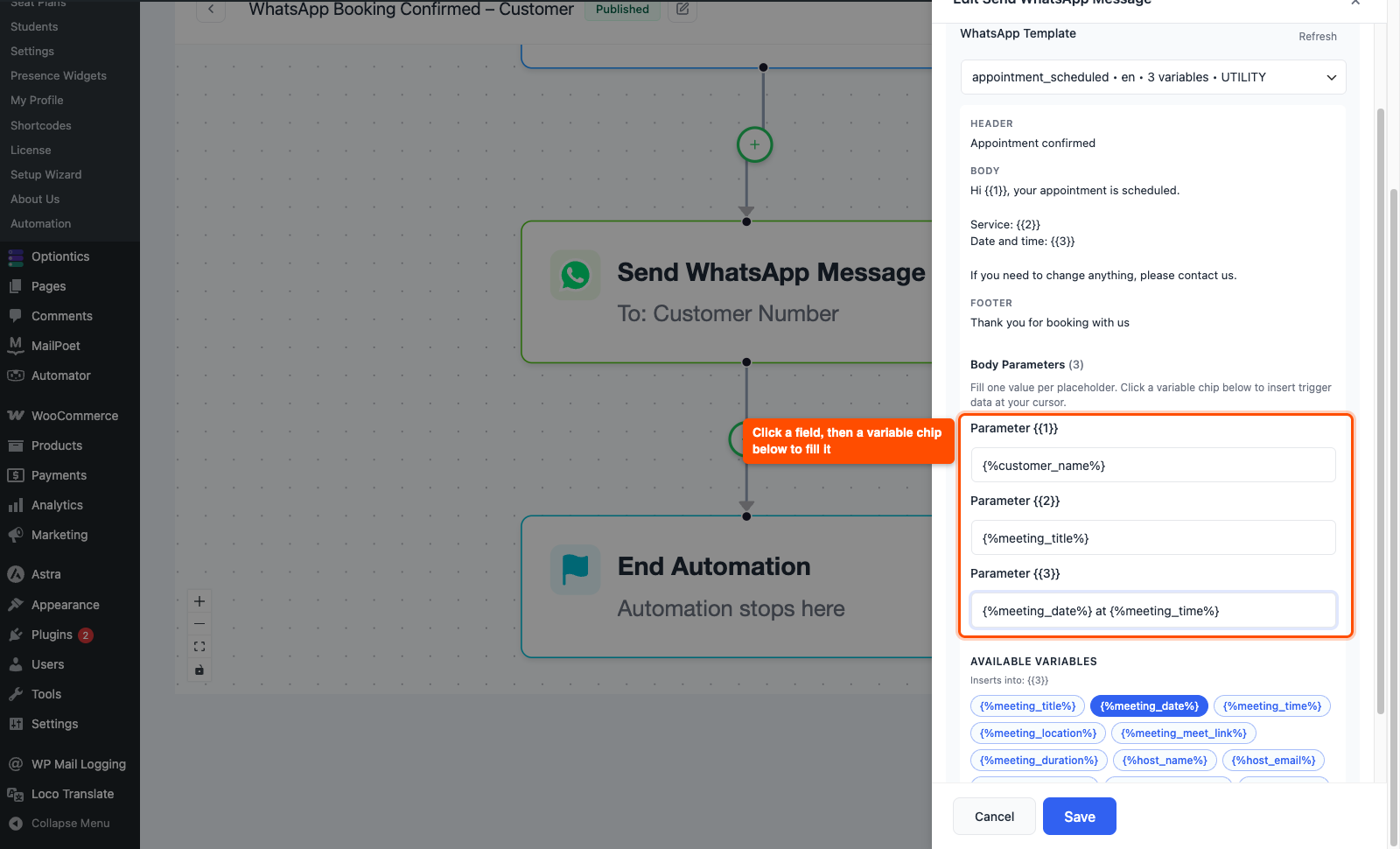Refresh the WhatsApp template list
This screenshot has height=849, width=1400.
click(x=1318, y=37)
